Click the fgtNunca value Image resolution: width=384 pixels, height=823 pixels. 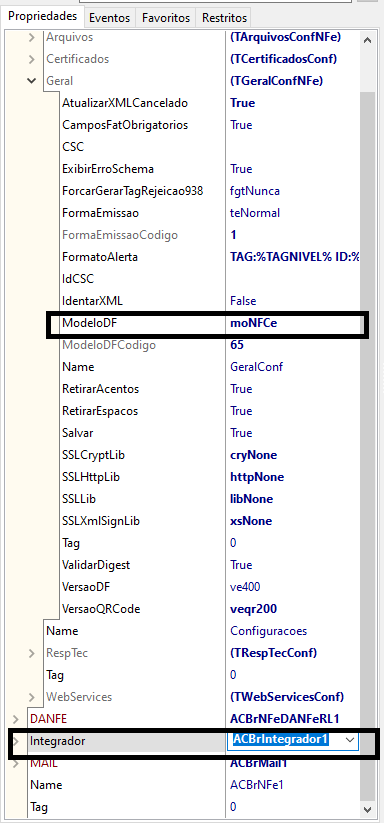point(255,191)
